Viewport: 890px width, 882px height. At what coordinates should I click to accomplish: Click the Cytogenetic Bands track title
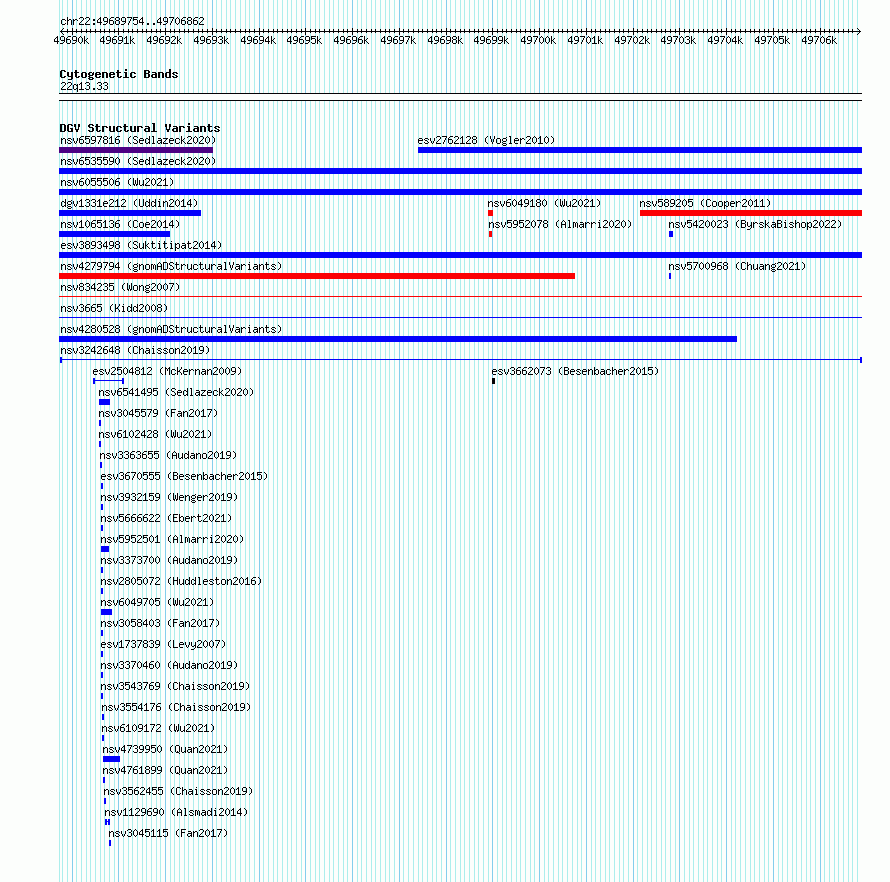pos(119,74)
